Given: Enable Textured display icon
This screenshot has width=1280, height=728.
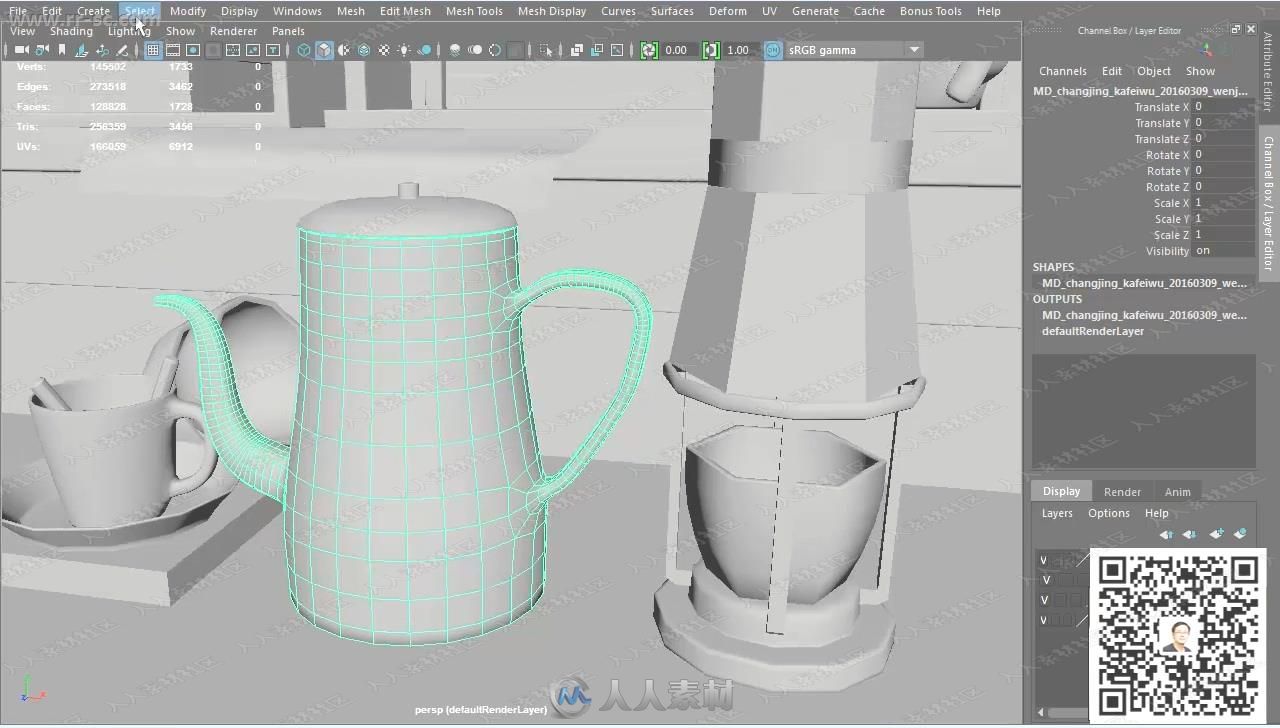Looking at the screenshot, I should coord(384,50).
